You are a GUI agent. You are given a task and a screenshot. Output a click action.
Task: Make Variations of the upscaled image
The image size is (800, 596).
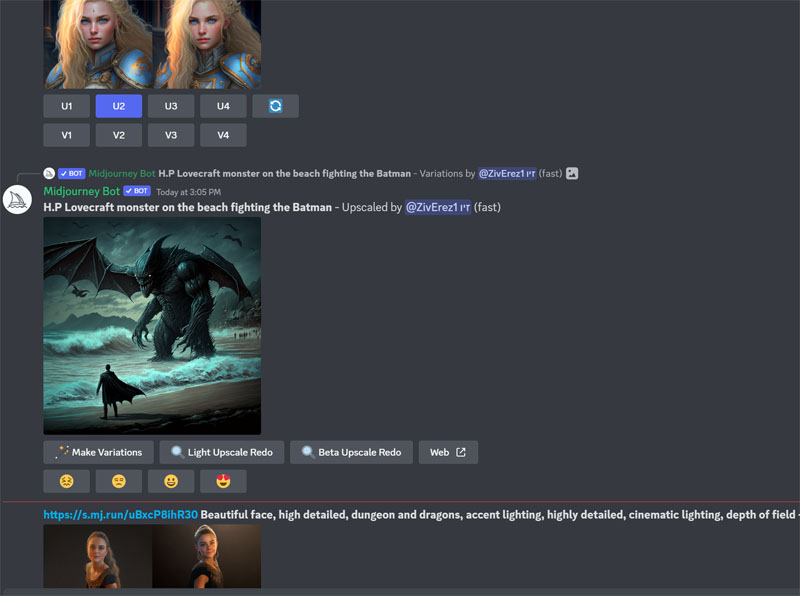pyautogui.click(x=98, y=452)
